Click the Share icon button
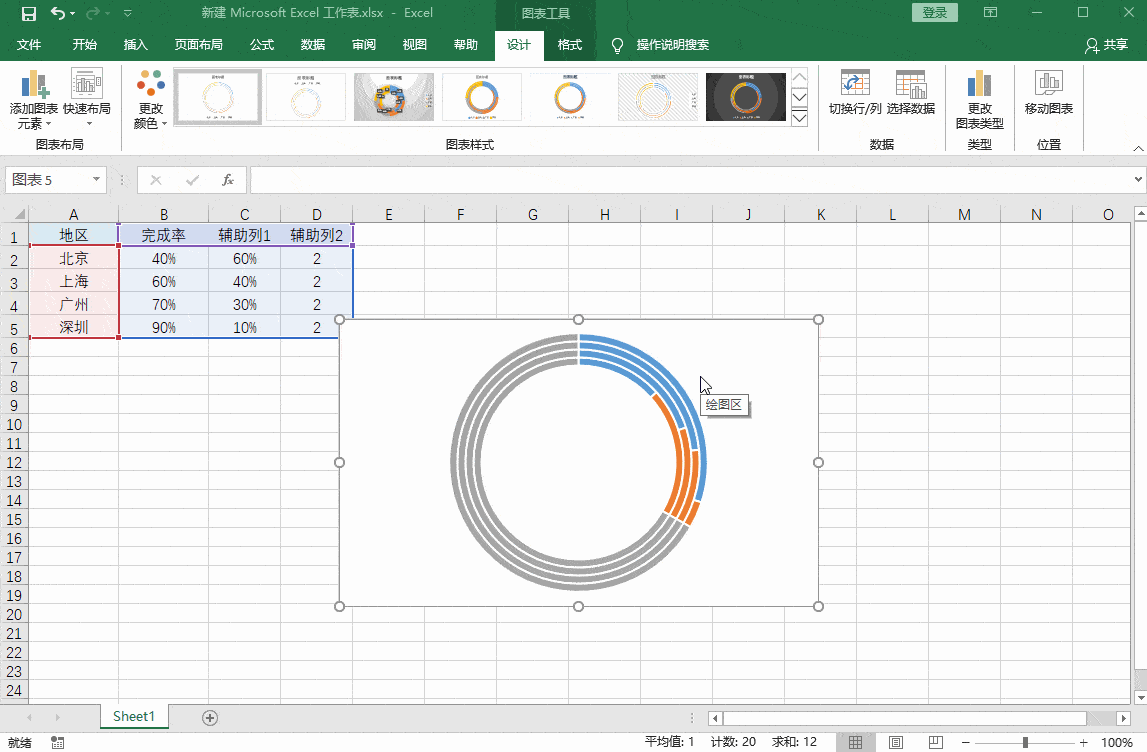This screenshot has width=1147, height=752. pyautogui.click(x=1106, y=45)
